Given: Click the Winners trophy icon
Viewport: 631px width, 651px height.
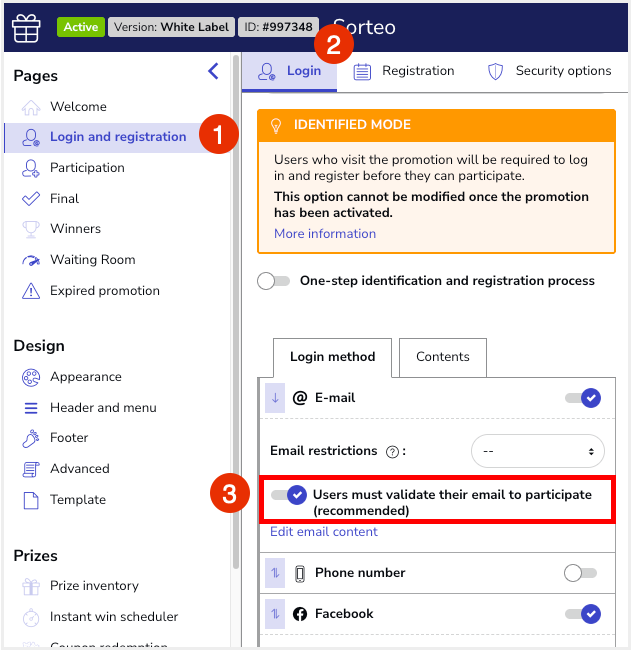Looking at the screenshot, I should (31, 229).
